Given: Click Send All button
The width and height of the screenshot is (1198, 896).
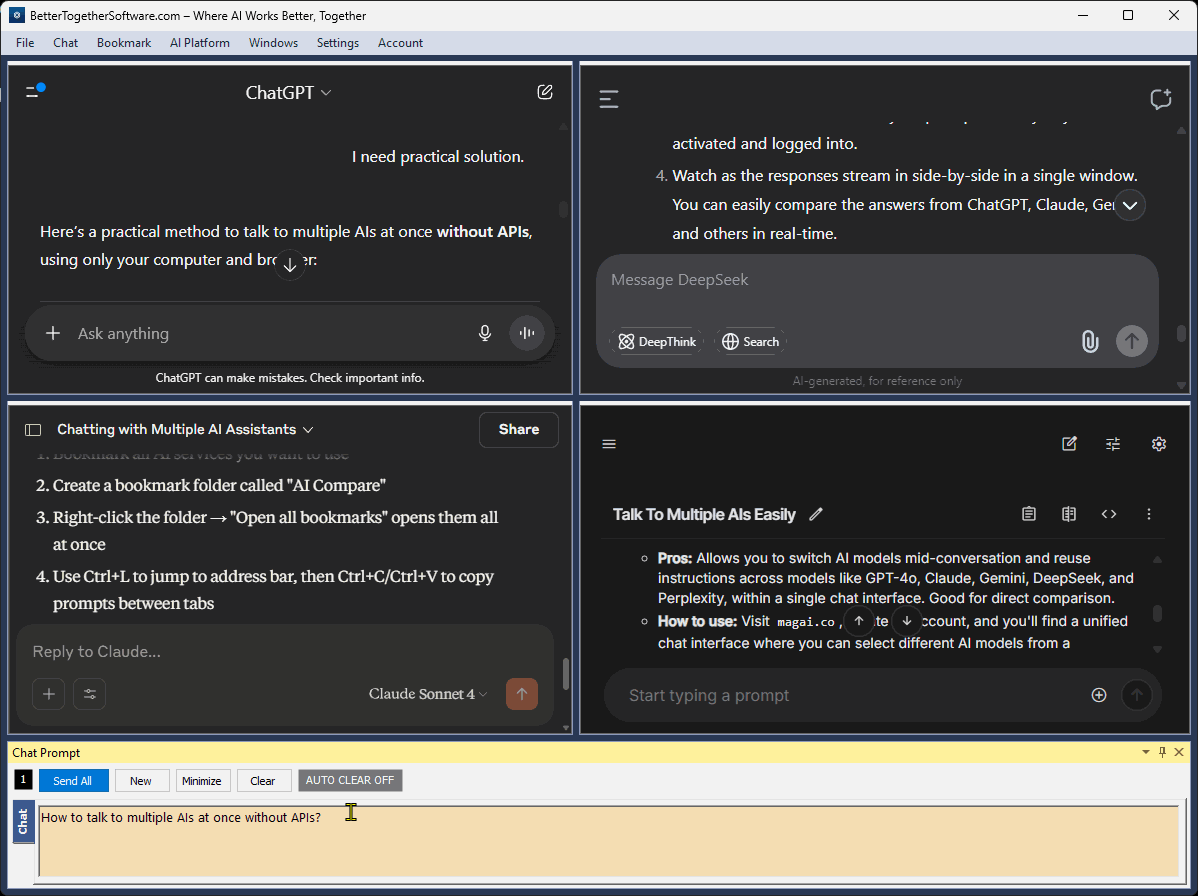Looking at the screenshot, I should [73, 781].
